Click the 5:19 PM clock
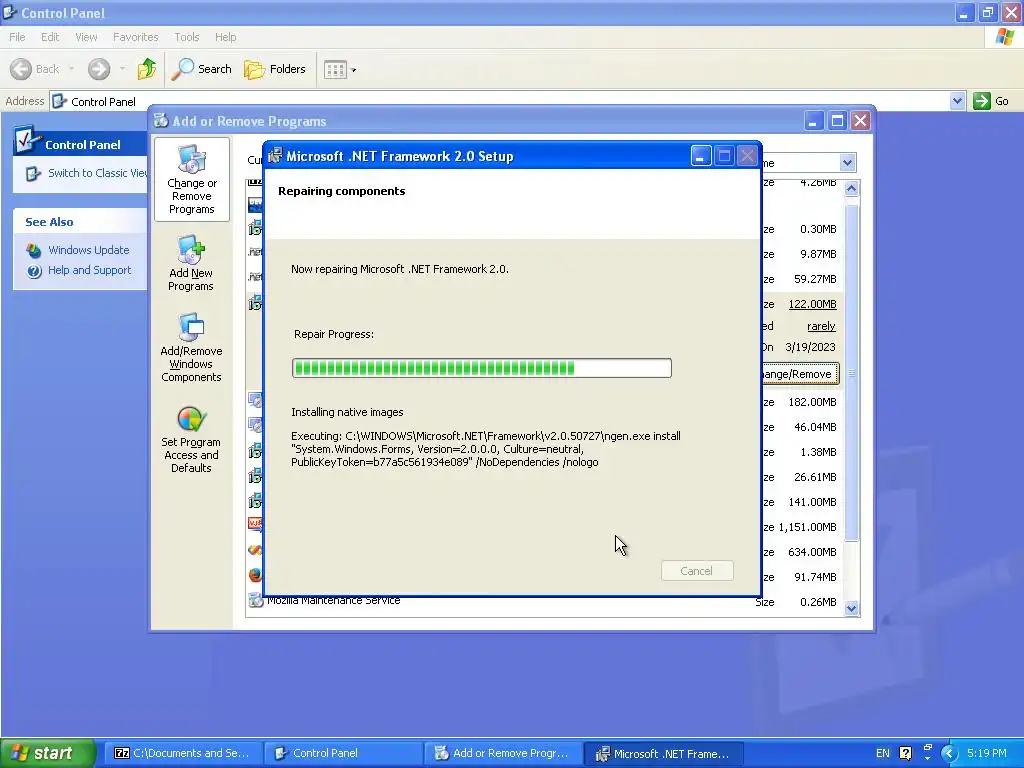 click(987, 753)
